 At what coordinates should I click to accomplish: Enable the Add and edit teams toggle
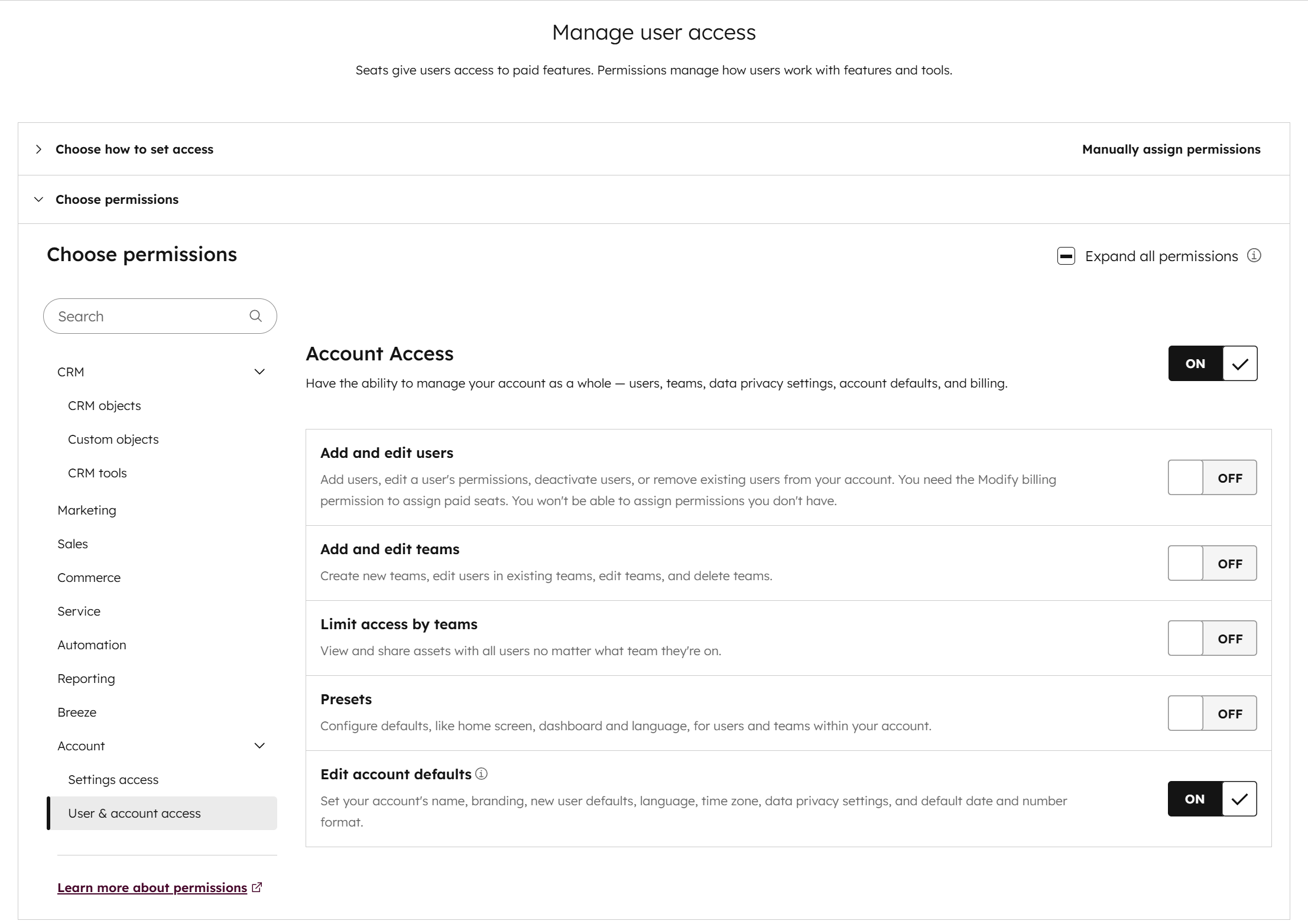click(1212, 563)
